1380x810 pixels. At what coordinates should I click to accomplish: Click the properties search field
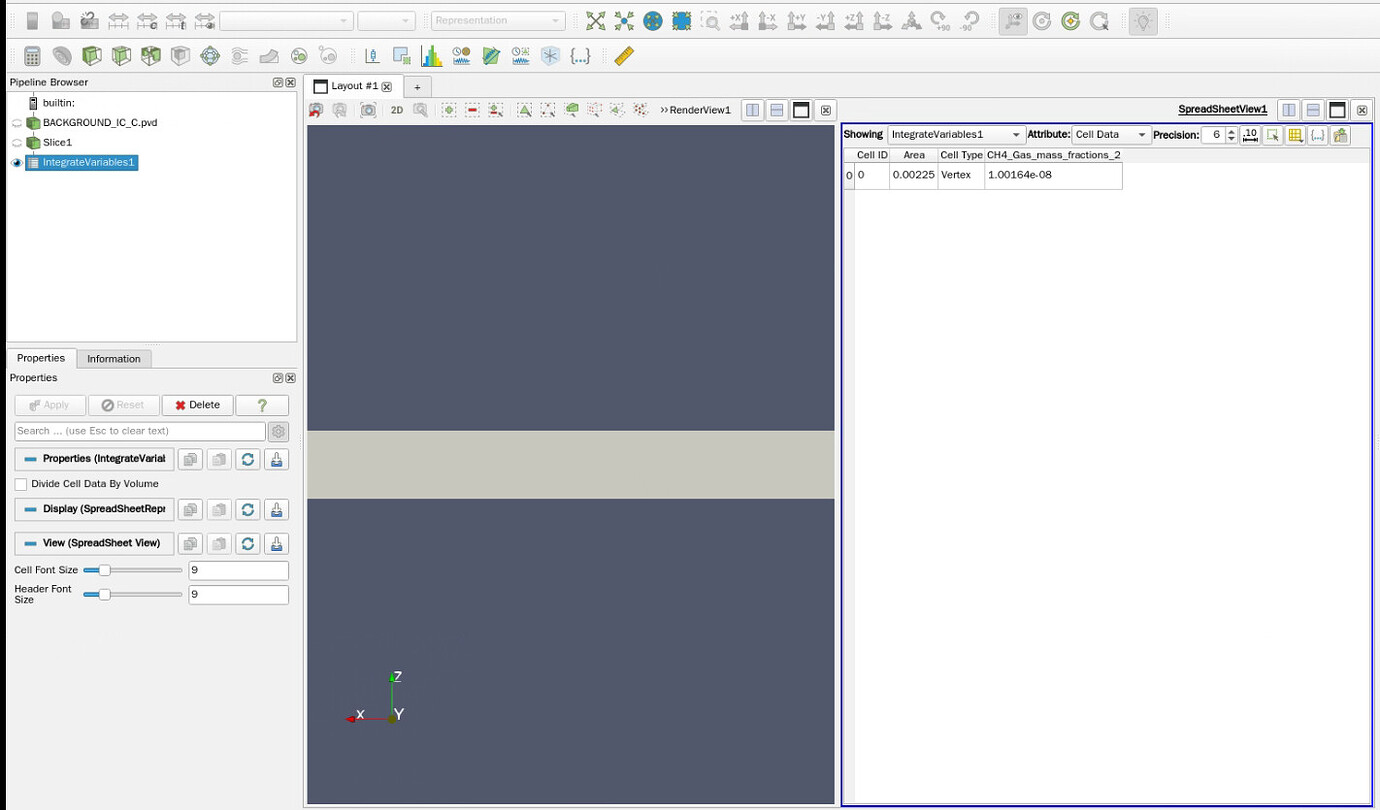click(140, 431)
